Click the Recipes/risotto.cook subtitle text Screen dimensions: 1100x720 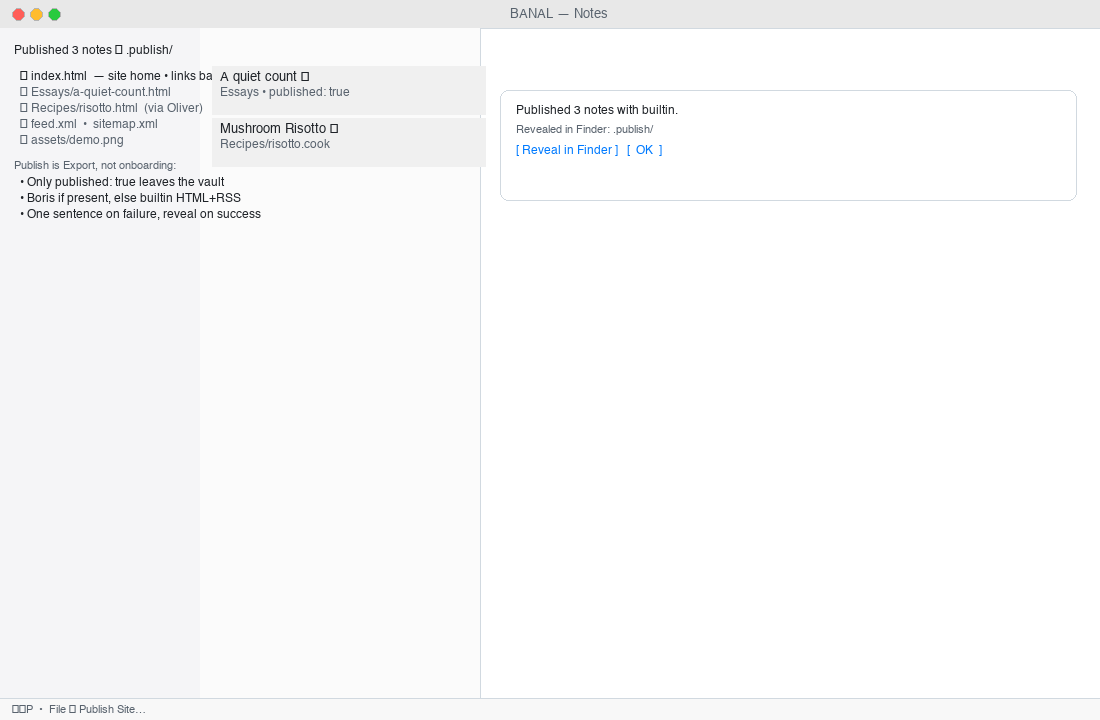(275, 144)
